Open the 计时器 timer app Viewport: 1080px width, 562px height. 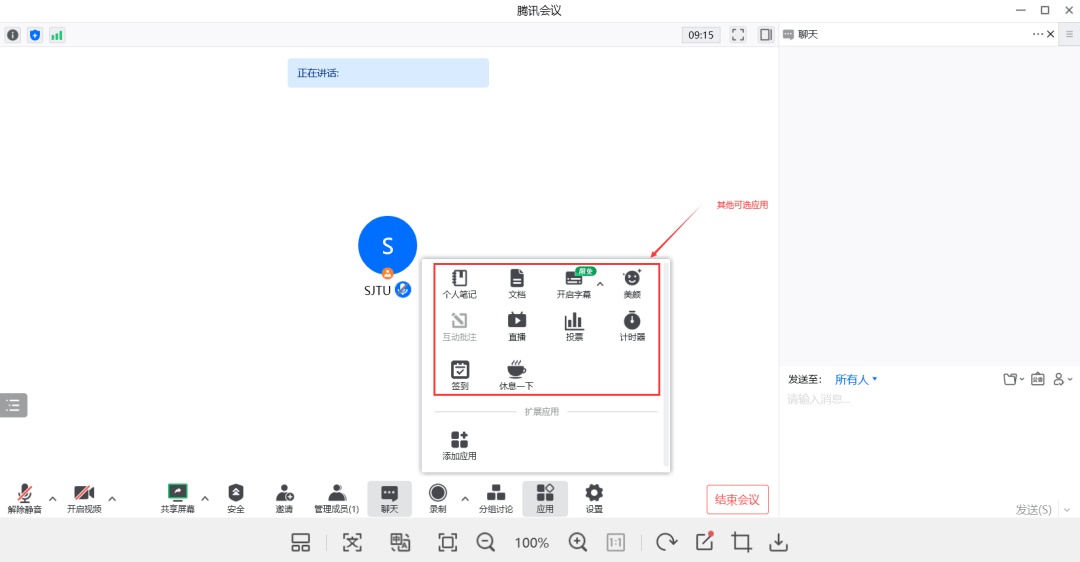632,326
